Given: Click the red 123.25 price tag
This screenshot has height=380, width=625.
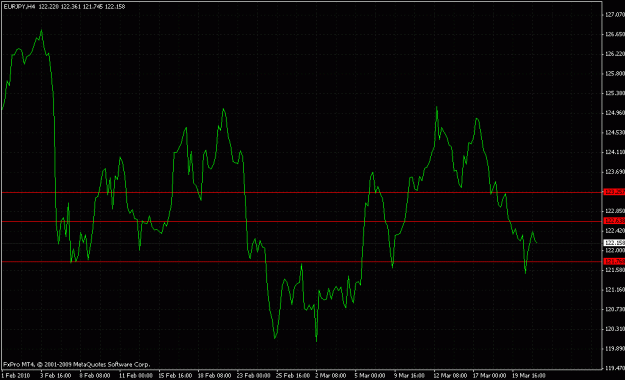Looking at the screenshot, I should click(614, 192).
